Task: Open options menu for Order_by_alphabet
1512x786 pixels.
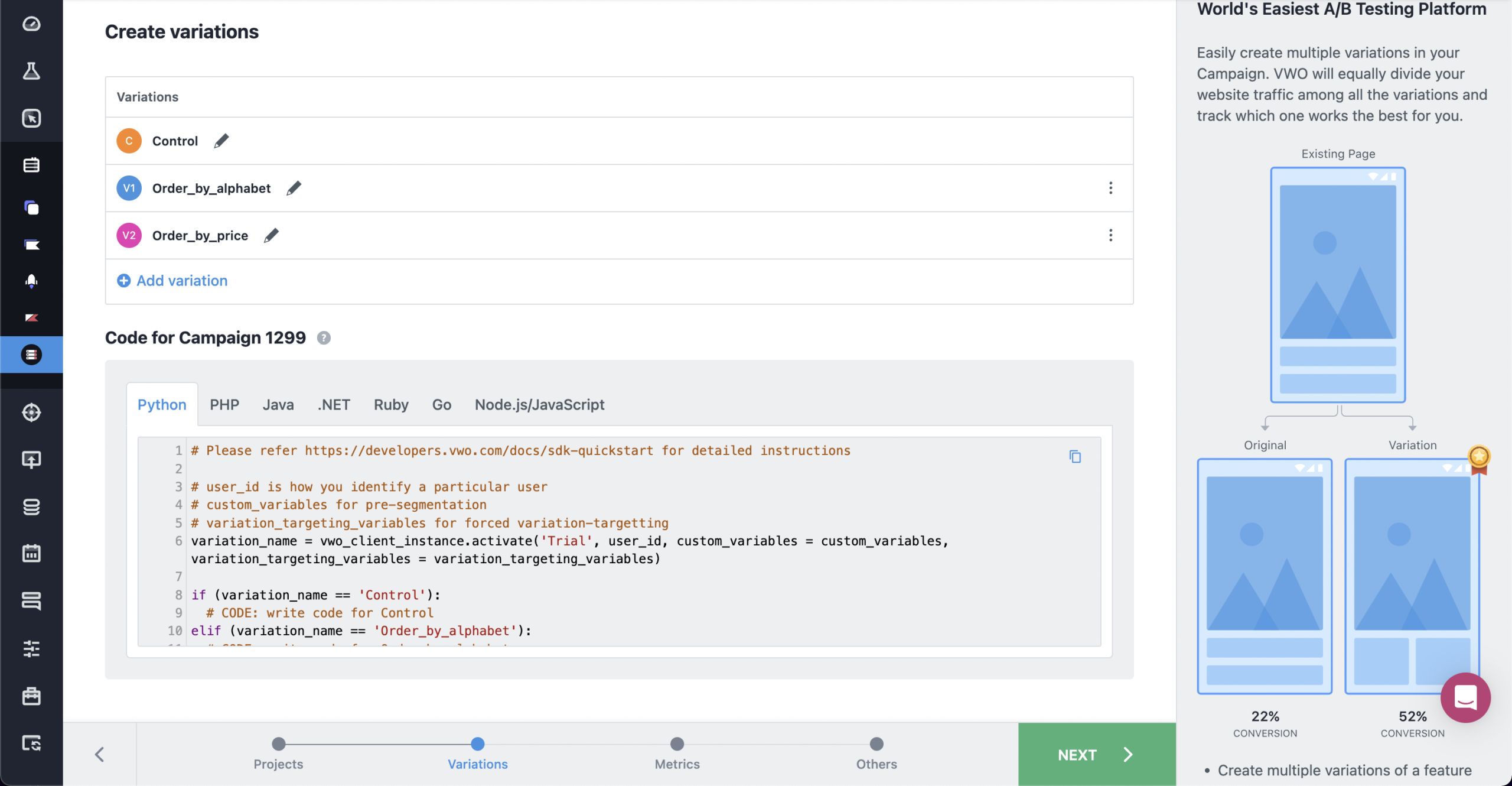Action: [x=1110, y=188]
